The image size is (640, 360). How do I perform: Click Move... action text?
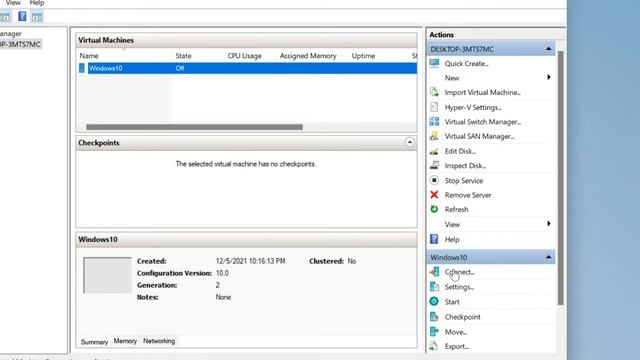point(456,332)
